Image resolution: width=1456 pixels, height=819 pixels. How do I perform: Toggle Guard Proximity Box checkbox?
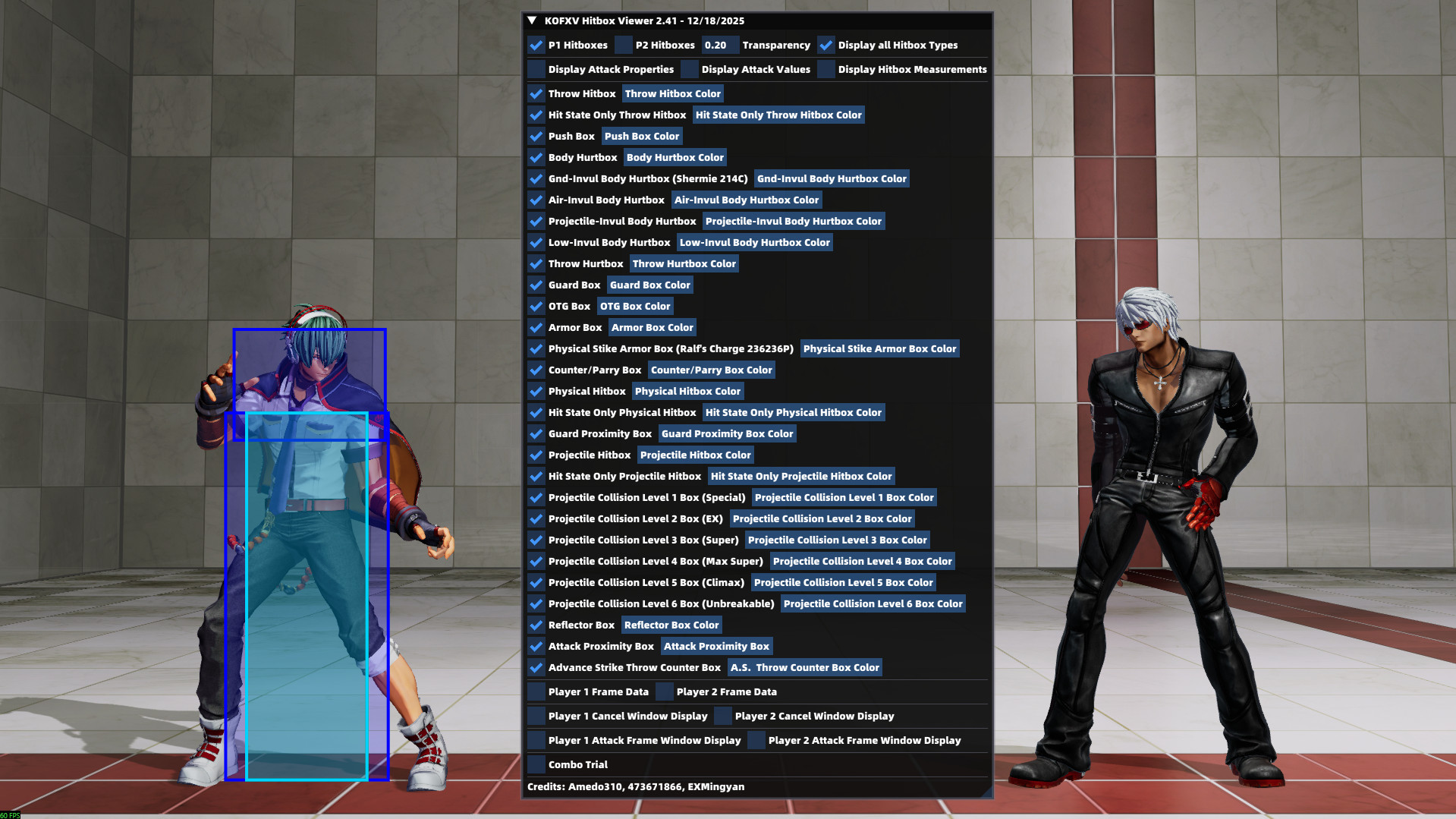click(536, 433)
